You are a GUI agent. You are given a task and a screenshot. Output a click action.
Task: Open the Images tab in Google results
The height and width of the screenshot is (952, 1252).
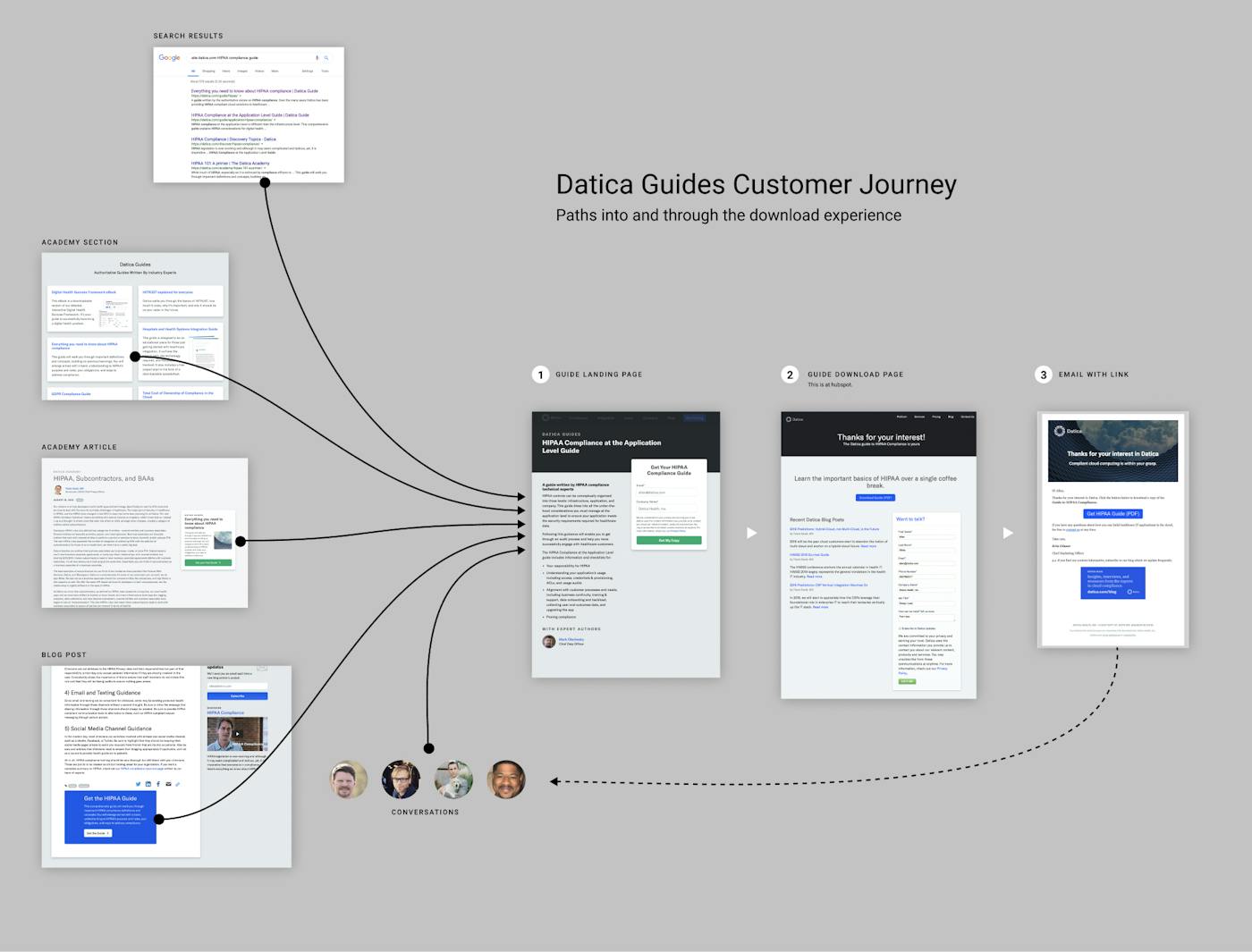242,71
